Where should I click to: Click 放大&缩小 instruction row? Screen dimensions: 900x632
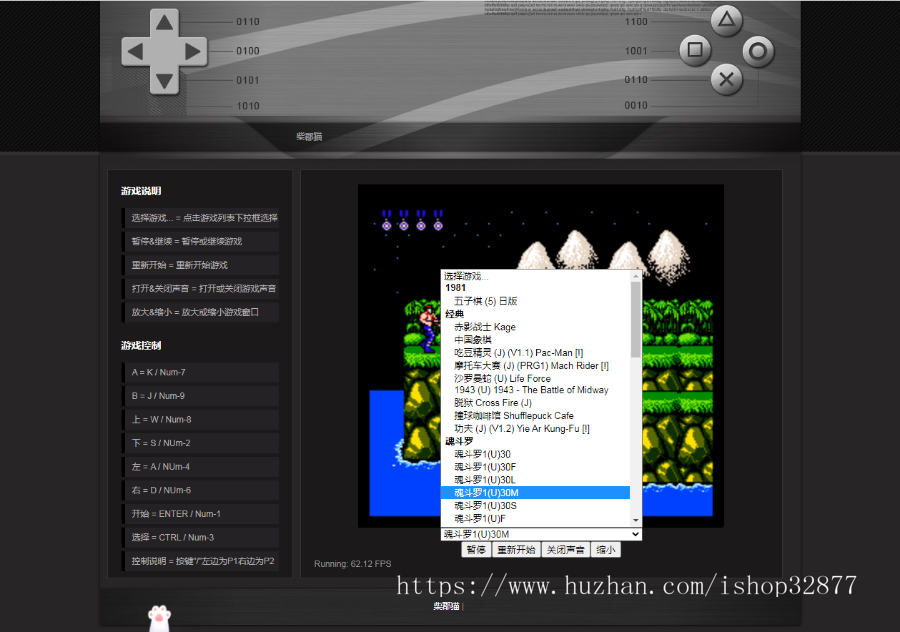click(200, 312)
